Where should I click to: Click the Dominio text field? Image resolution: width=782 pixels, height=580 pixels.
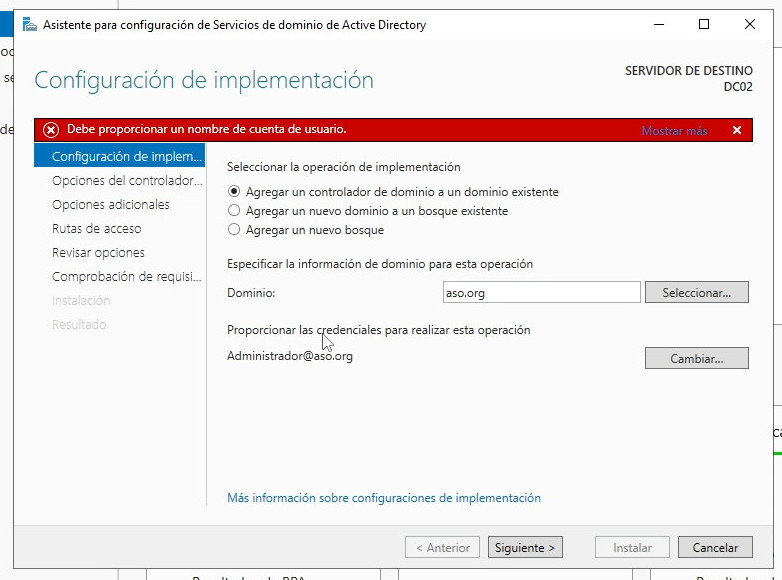point(540,292)
